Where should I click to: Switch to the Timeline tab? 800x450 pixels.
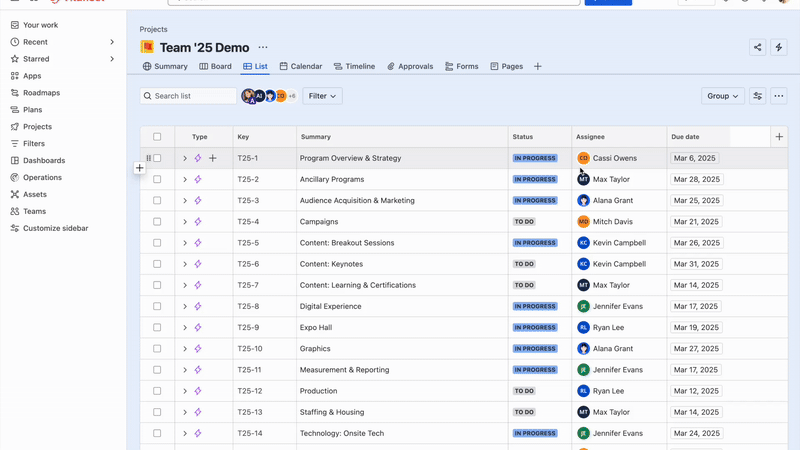(354, 66)
